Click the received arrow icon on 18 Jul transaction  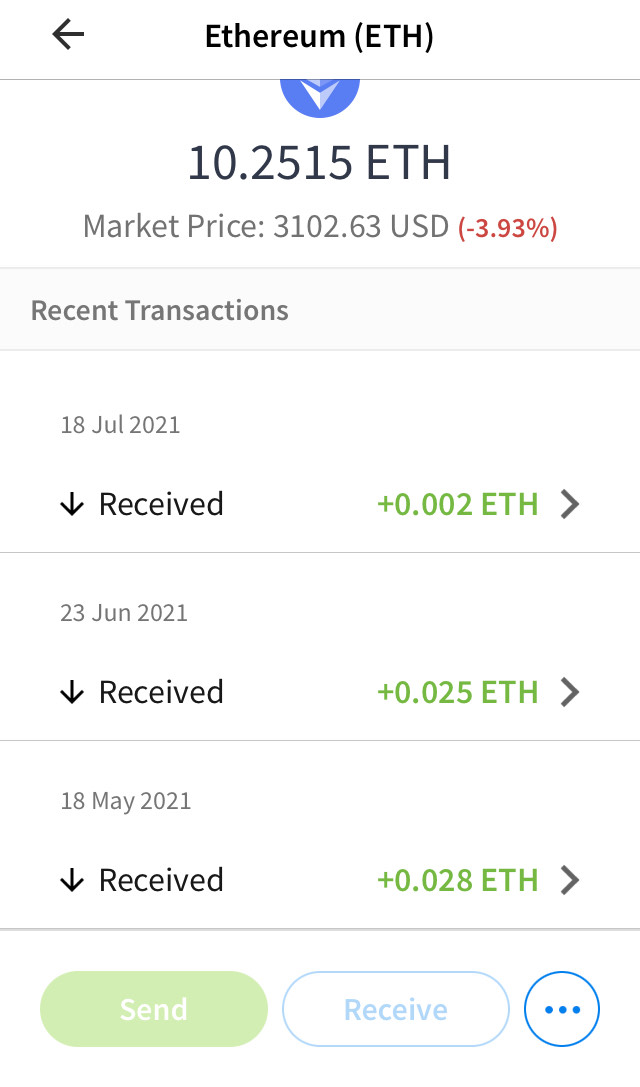pos(71,503)
